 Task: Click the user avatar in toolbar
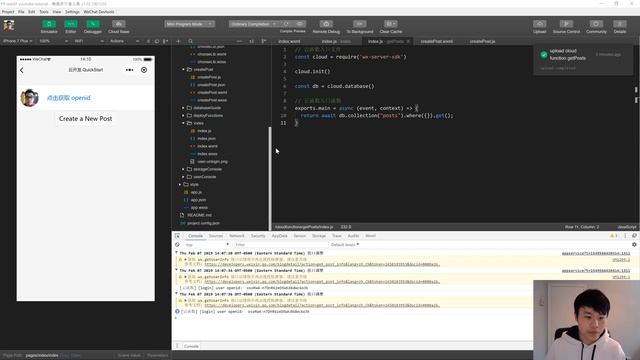click(x=9, y=26)
